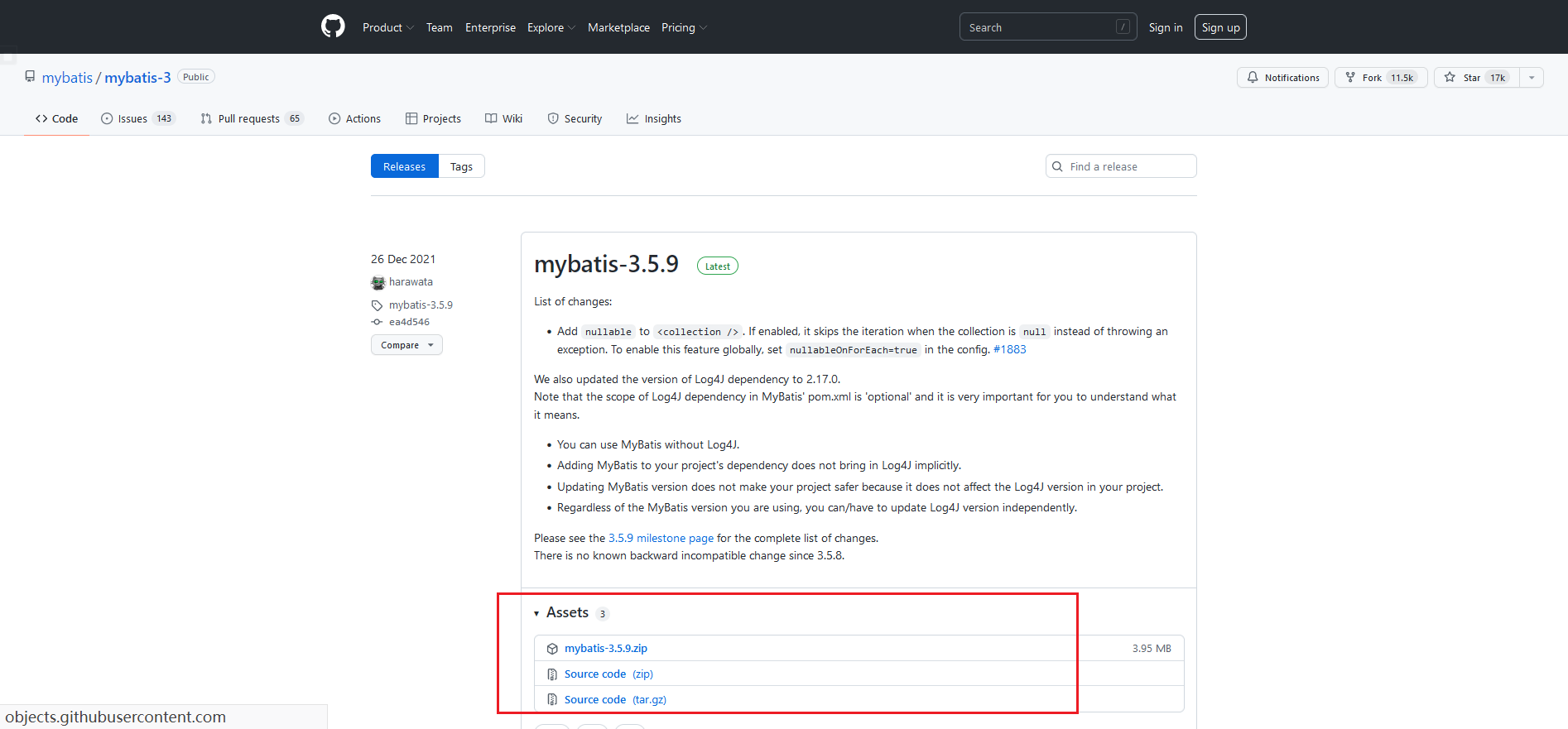Click the repository icon beside mybatis
This screenshot has height=729, width=1568.
30,77
